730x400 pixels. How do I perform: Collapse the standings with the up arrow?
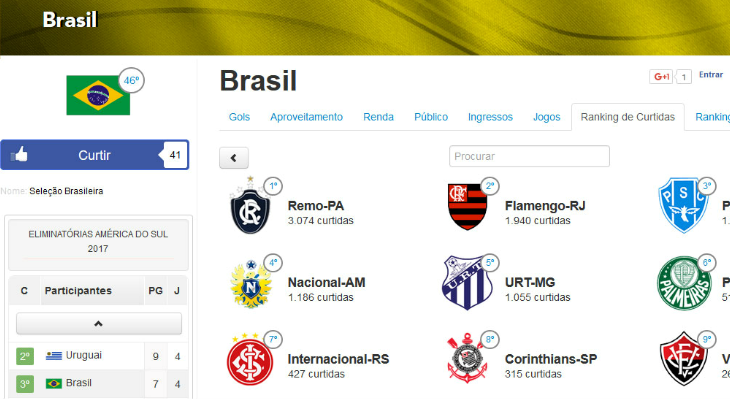(x=99, y=323)
